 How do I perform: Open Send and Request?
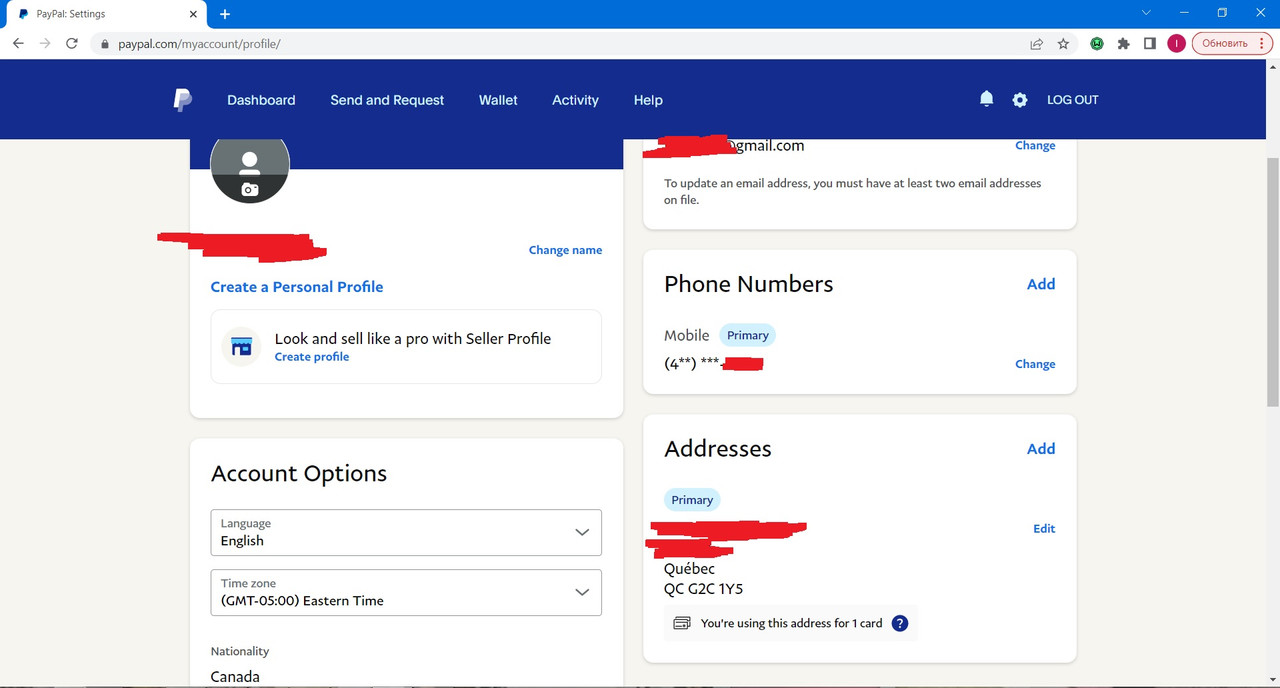pyautogui.click(x=387, y=100)
